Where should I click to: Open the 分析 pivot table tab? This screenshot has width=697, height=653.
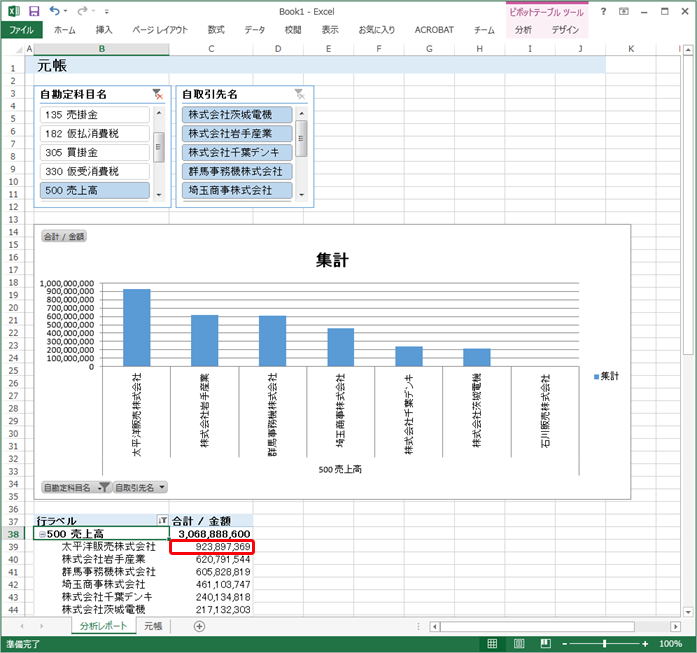[x=523, y=30]
